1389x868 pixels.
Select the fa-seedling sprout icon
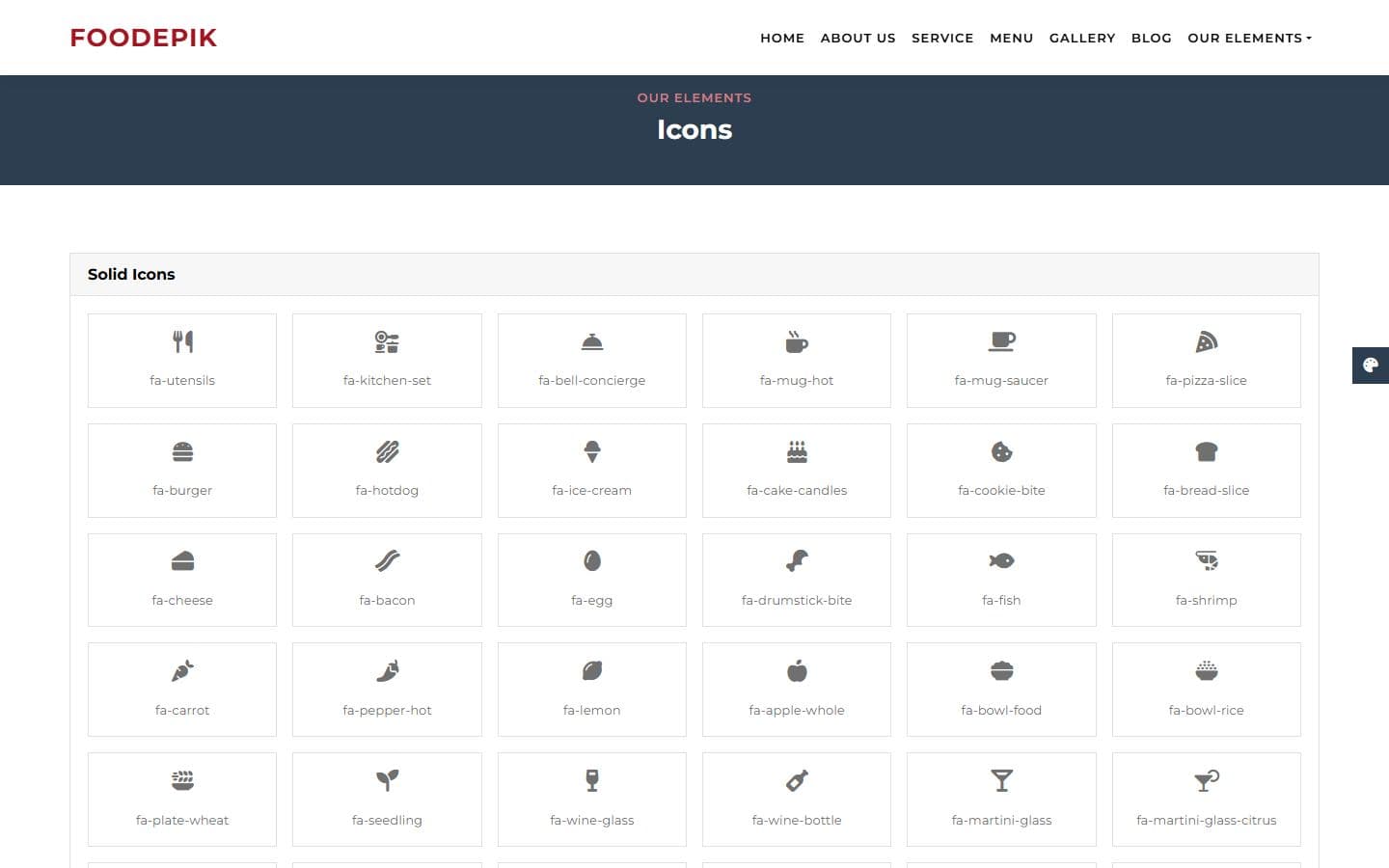point(387,781)
